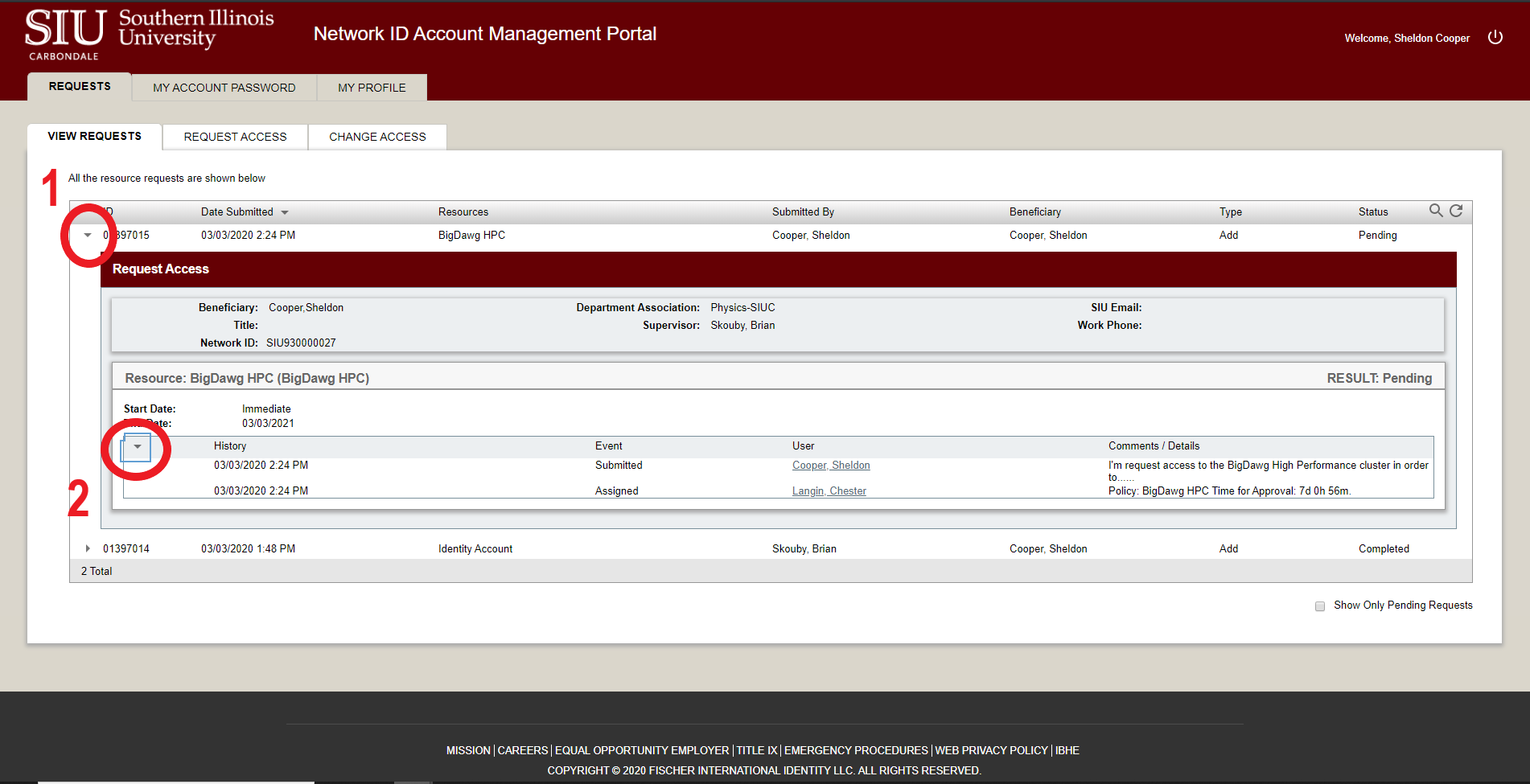Click Skouby, Brian in Submitted By column
The image size is (1530, 784).
(x=804, y=549)
